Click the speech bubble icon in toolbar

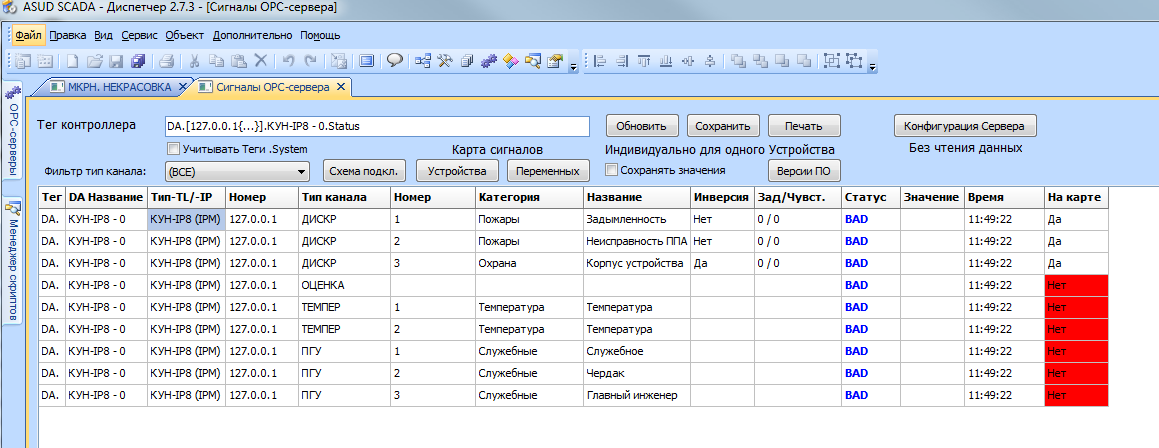coord(395,61)
